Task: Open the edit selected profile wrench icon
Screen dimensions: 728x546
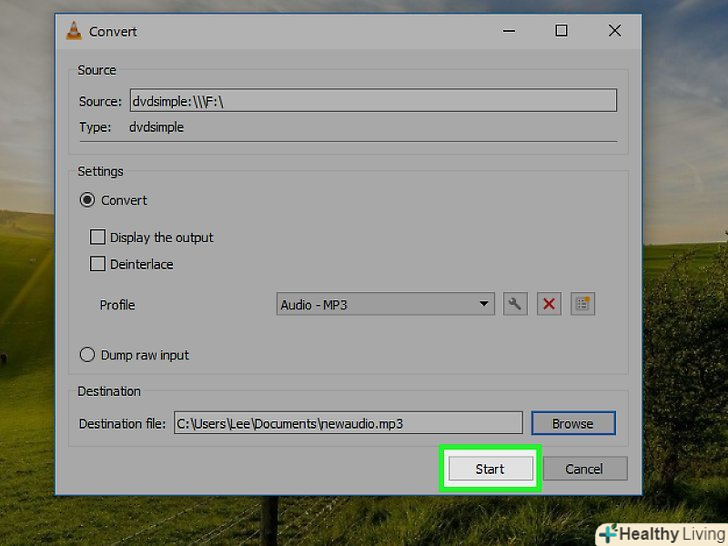Action: (515, 304)
